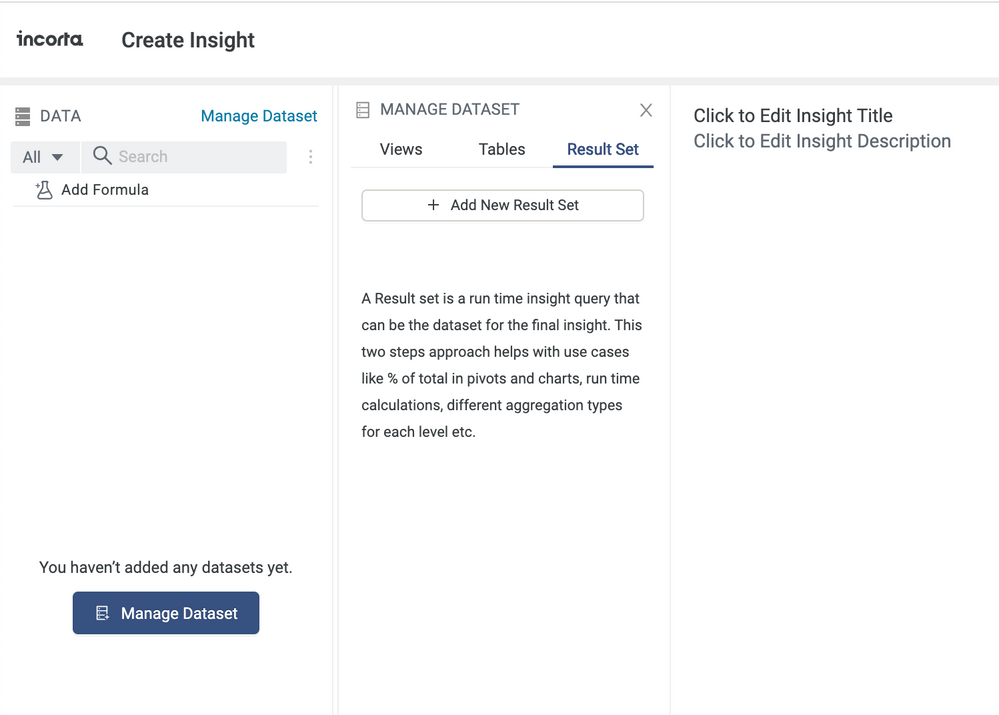Open the three-dot options menu beside search
The width and height of the screenshot is (999, 715).
(x=311, y=157)
